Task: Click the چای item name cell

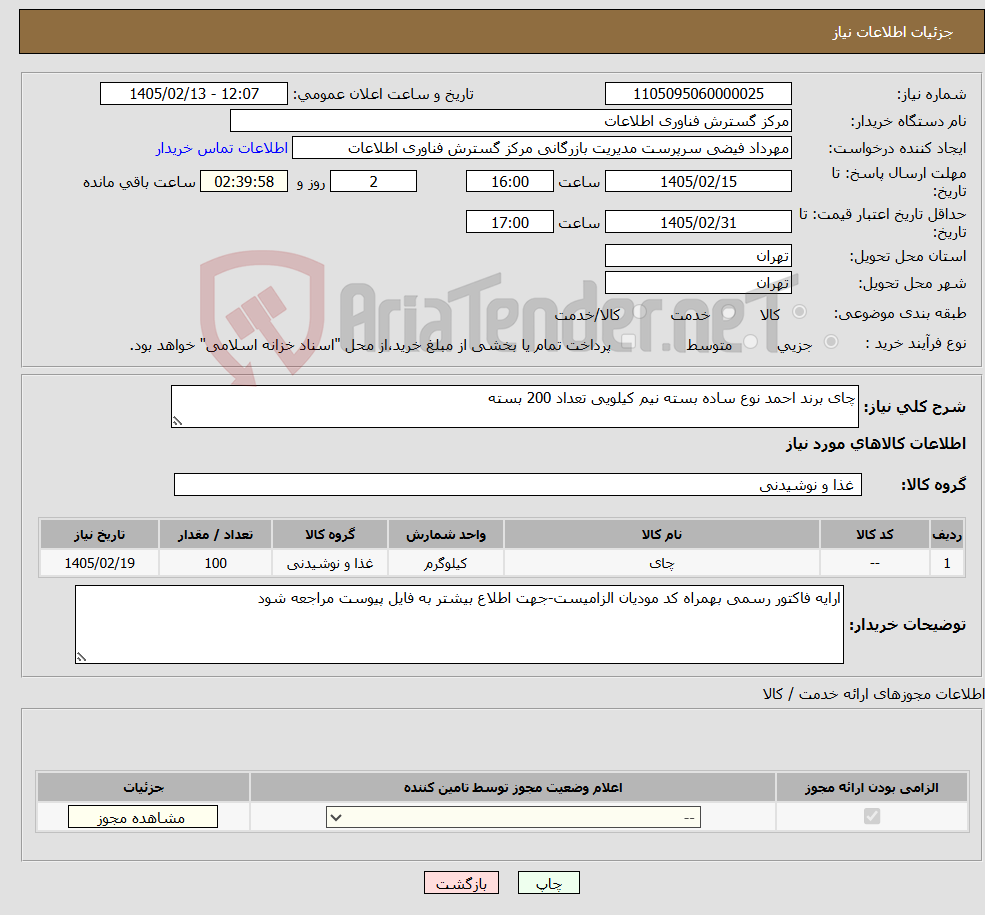Action: click(x=661, y=563)
